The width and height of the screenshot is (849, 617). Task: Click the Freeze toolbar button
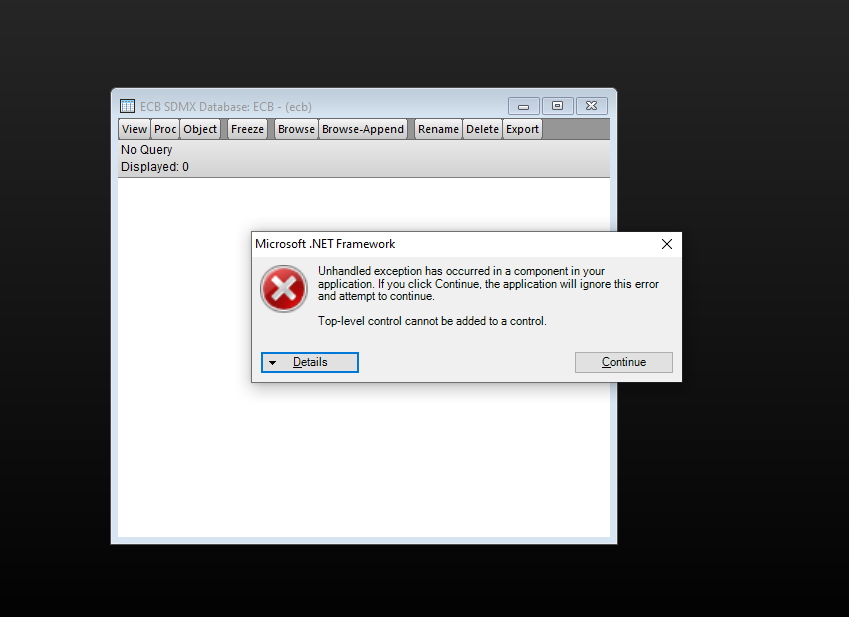click(247, 129)
